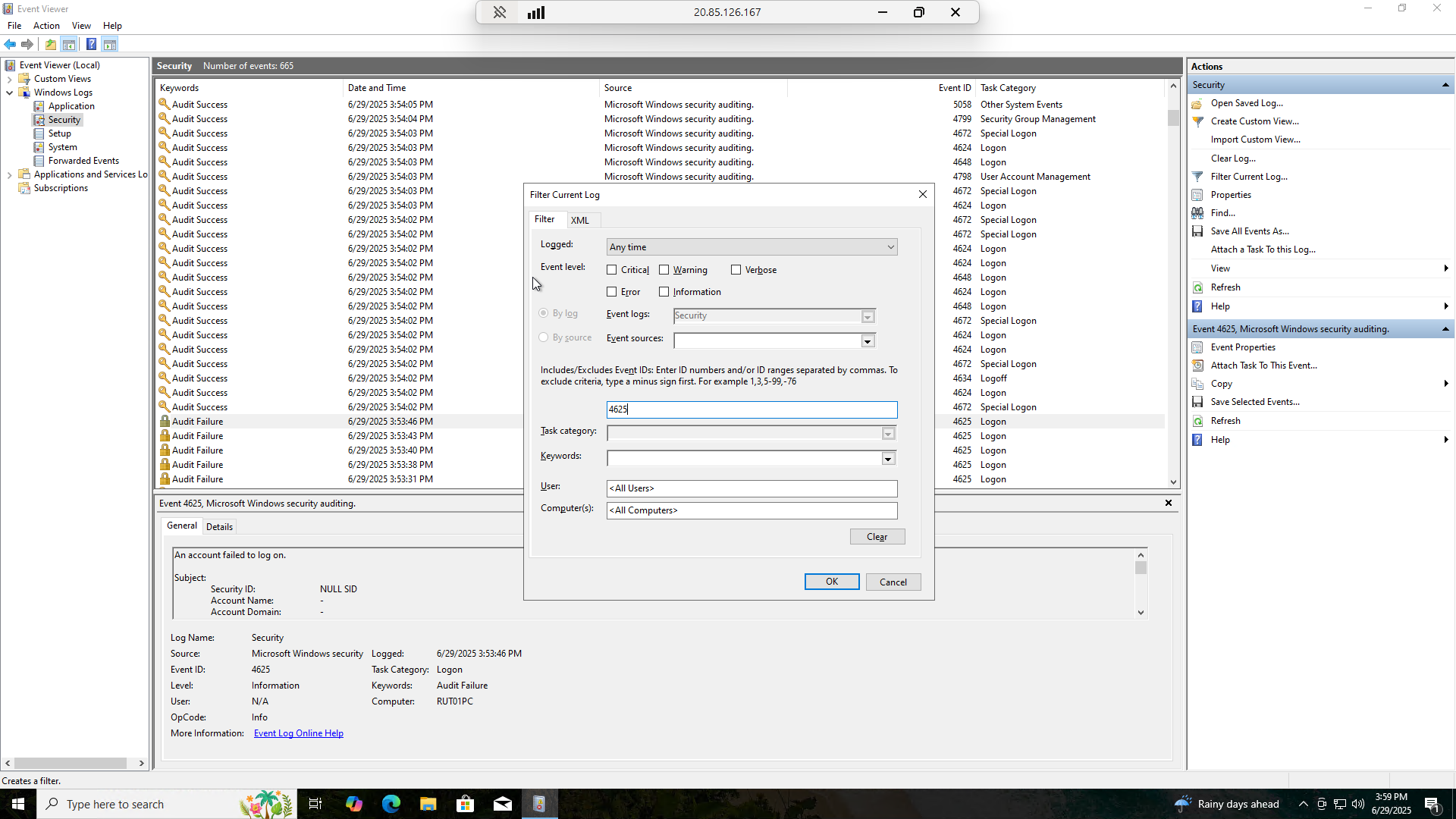The height and width of the screenshot is (819, 1456).
Task: Check the Warning event level box
Action: pyautogui.click(x=664, y=270)
